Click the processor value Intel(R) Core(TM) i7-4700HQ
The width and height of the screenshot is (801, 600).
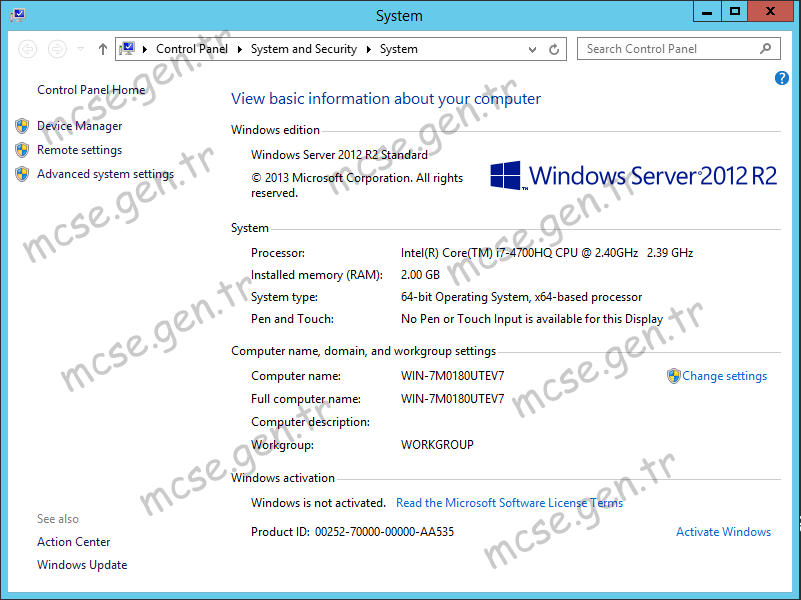[547, 253]
